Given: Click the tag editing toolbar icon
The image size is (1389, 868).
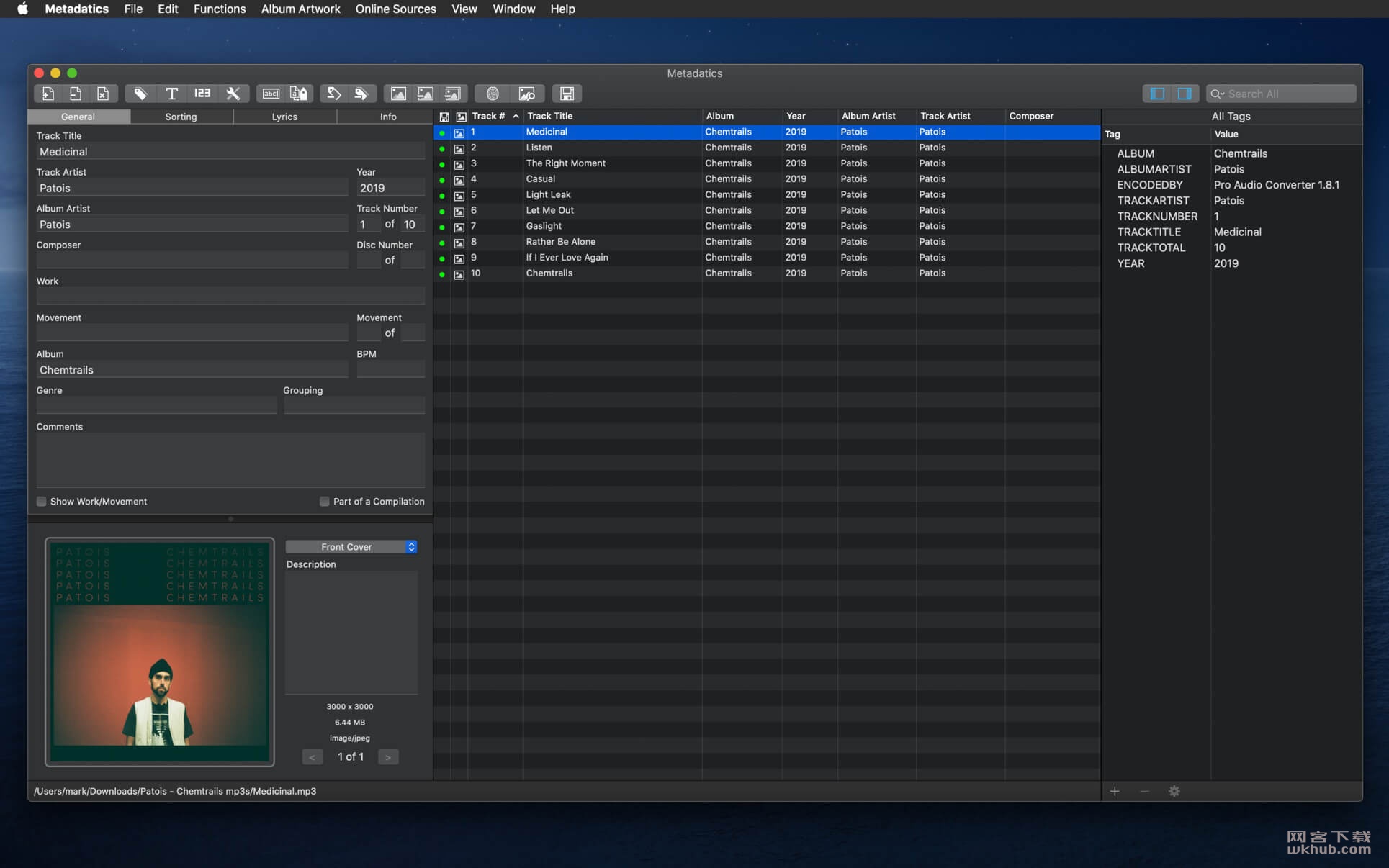Looking at the screenshot, I should tap(140, 94).
